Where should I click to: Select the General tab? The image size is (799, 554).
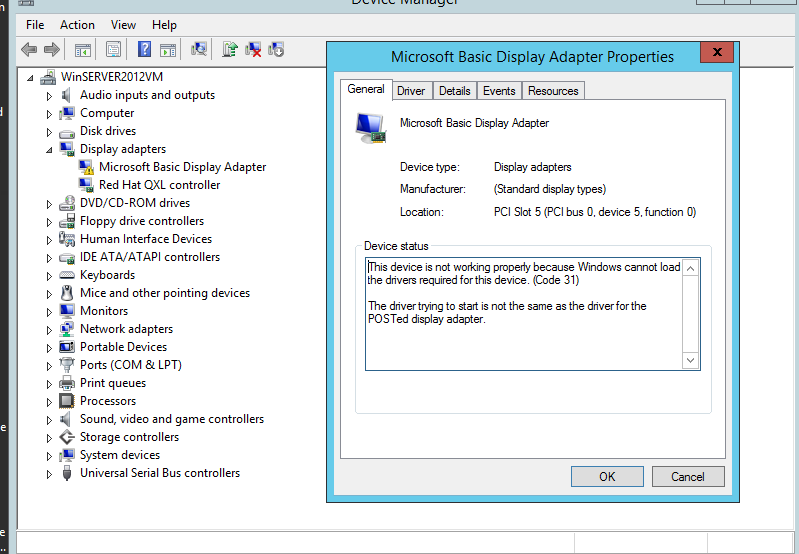366,89
